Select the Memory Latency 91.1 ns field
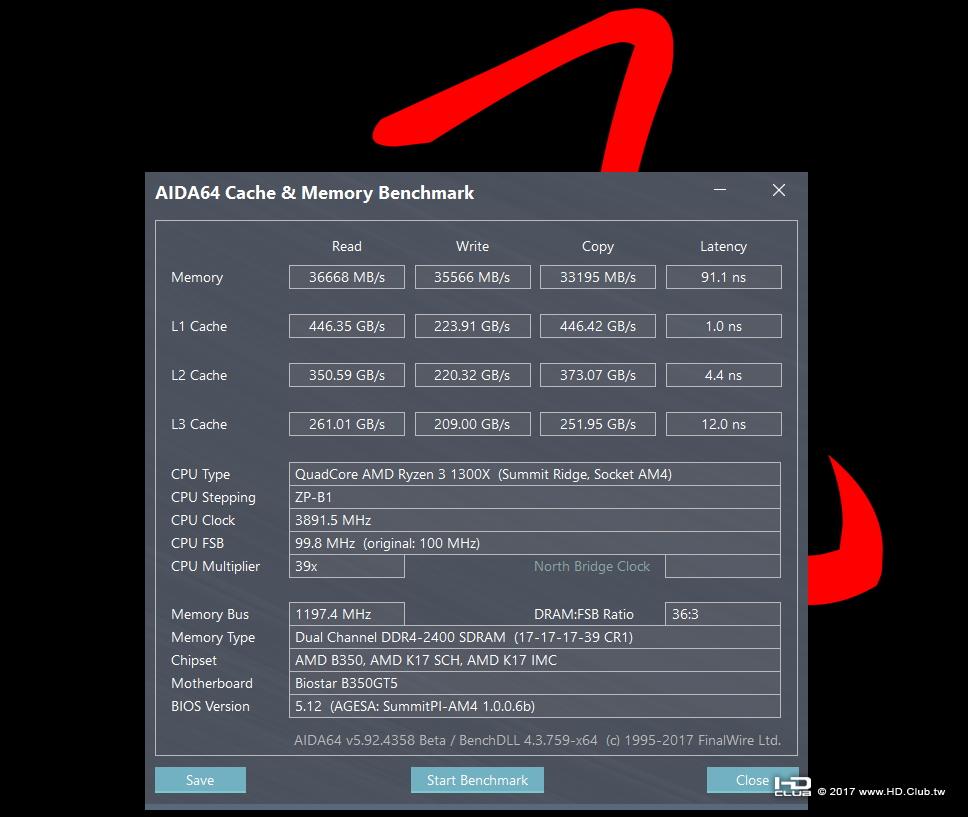The width and height of the screenshot is (968, 817). point(724,277)
